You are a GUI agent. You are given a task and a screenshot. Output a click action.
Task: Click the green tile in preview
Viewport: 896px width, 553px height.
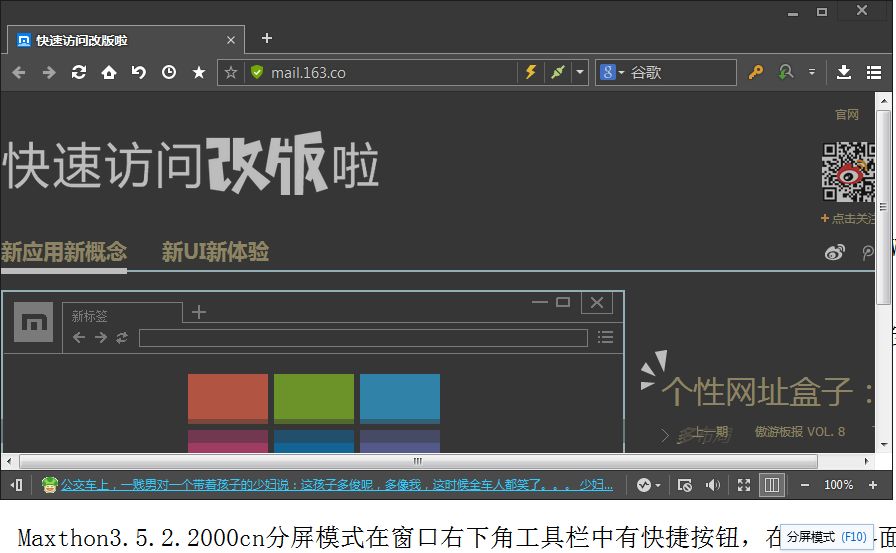pyautogui.click(x=314, y=398)
